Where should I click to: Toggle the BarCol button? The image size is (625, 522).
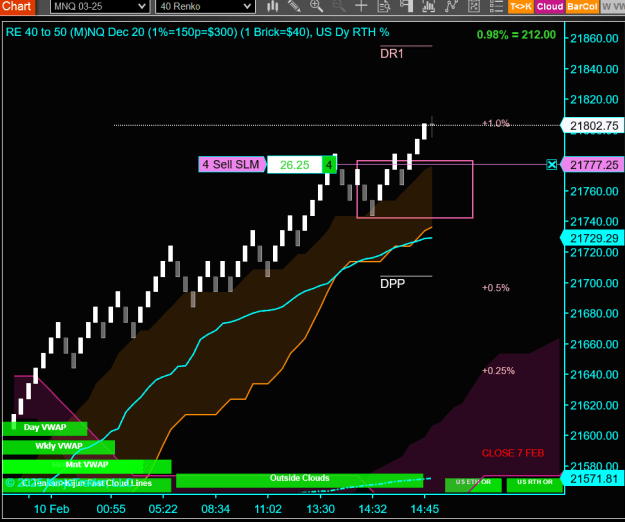pos(582,6)
